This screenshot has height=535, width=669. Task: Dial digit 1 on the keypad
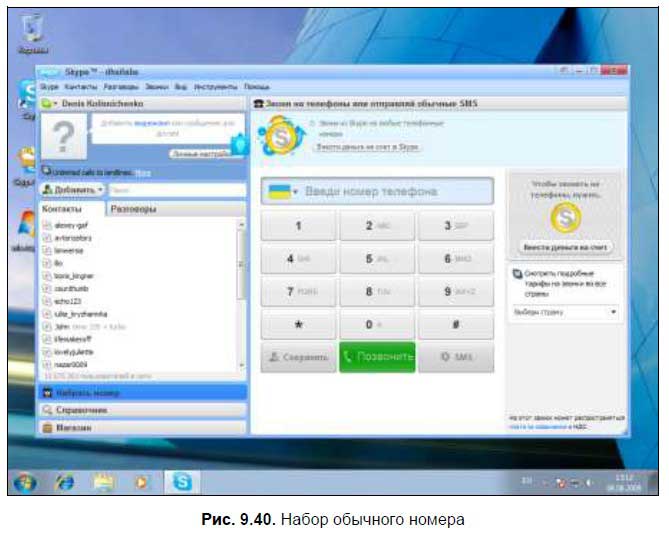(x=298, y=226)
